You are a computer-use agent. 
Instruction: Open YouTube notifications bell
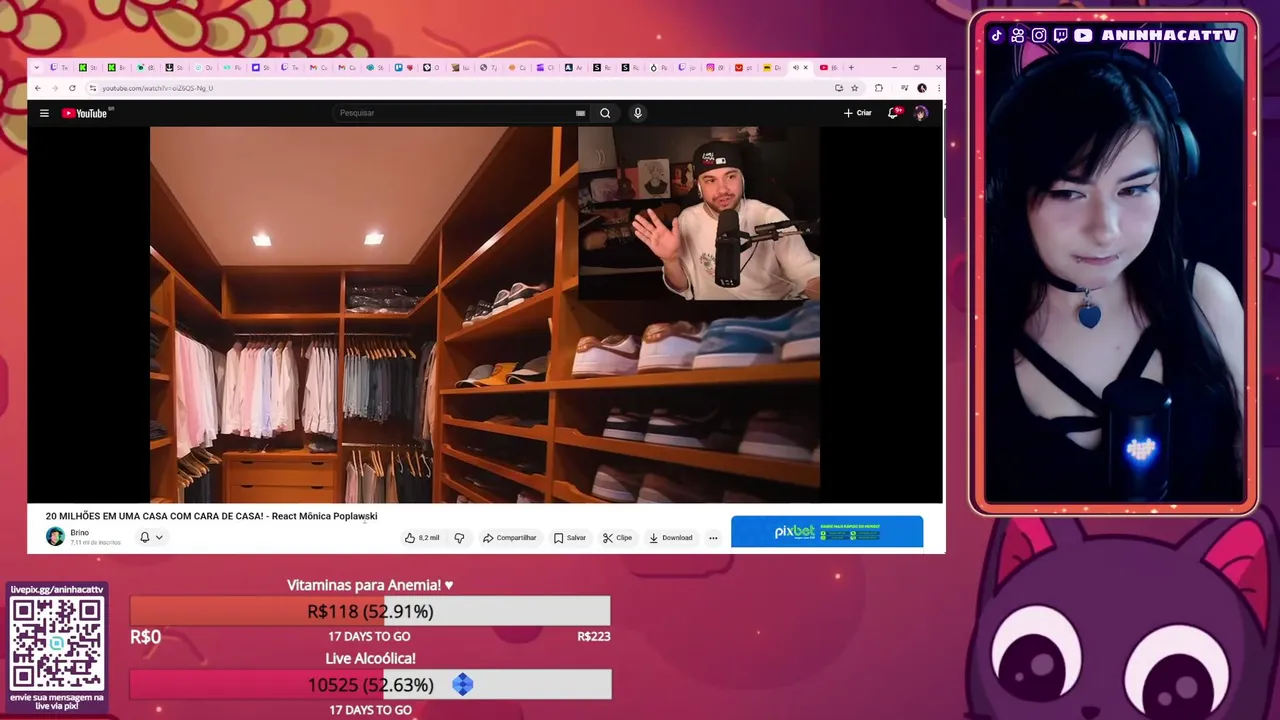pyautogui.click(x=893, y=113)
